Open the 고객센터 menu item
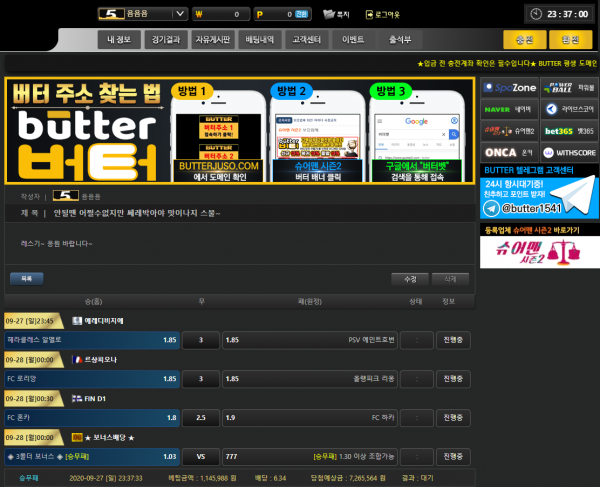 pyautogui.click(x=304, y=41)
